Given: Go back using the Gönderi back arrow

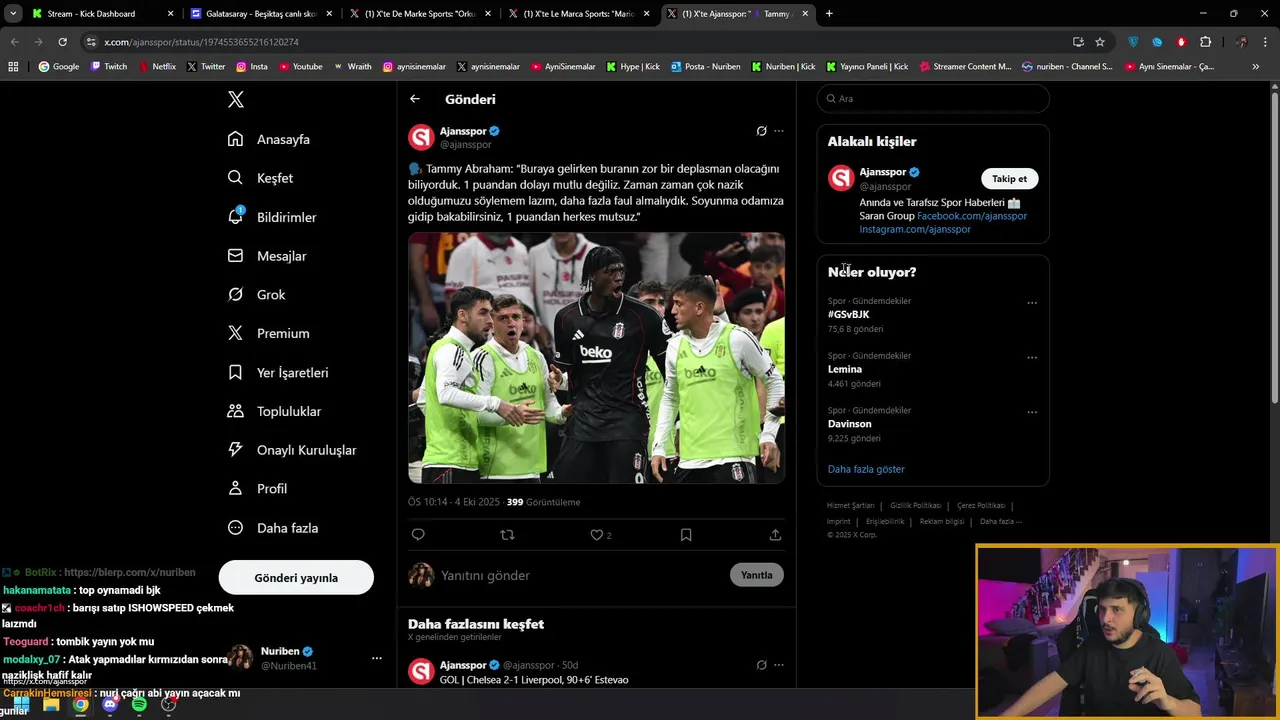Looking at the screenshot, I should click(415, 99).
